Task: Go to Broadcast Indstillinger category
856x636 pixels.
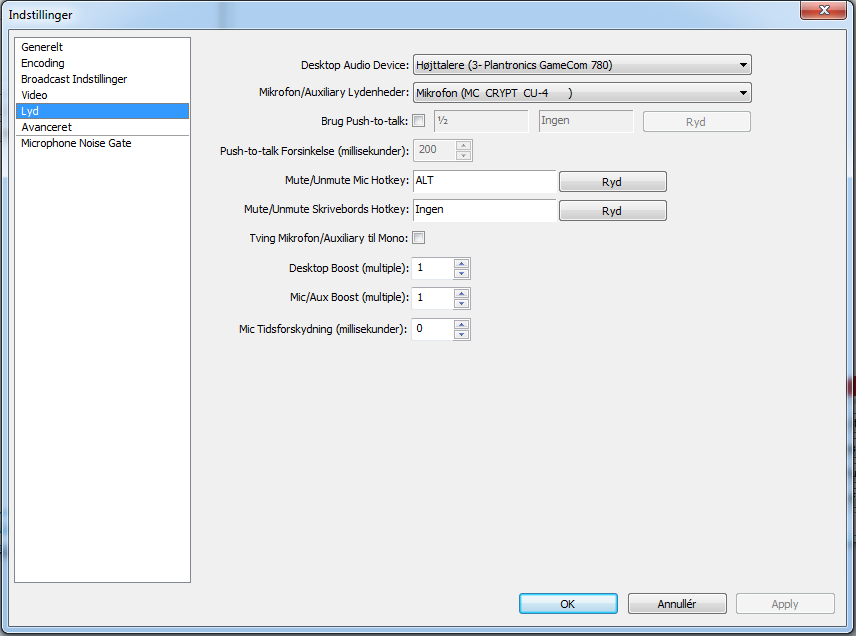Action: tap(74, 79)
